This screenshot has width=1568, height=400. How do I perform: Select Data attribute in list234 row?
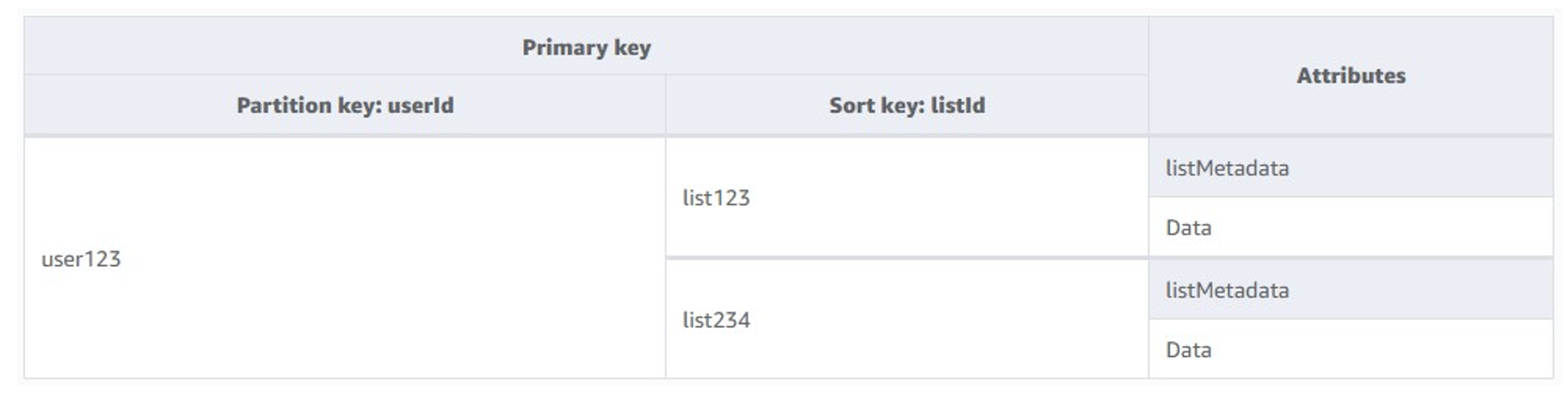(x=1351, y=349)
